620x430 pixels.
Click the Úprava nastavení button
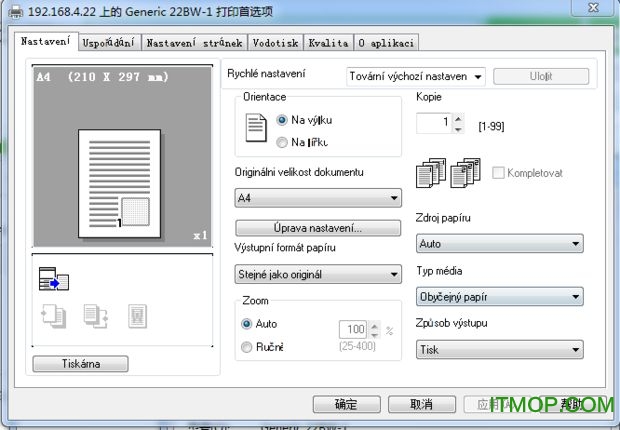318,228
